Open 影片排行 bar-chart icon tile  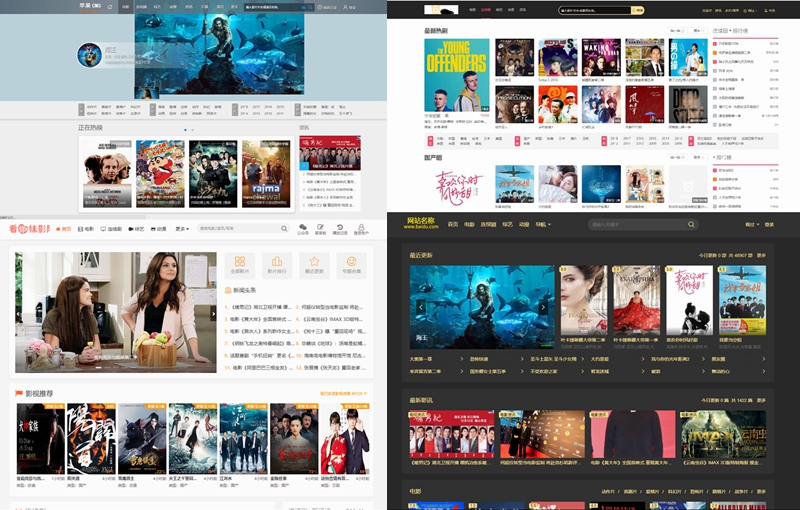click(277, 265)
